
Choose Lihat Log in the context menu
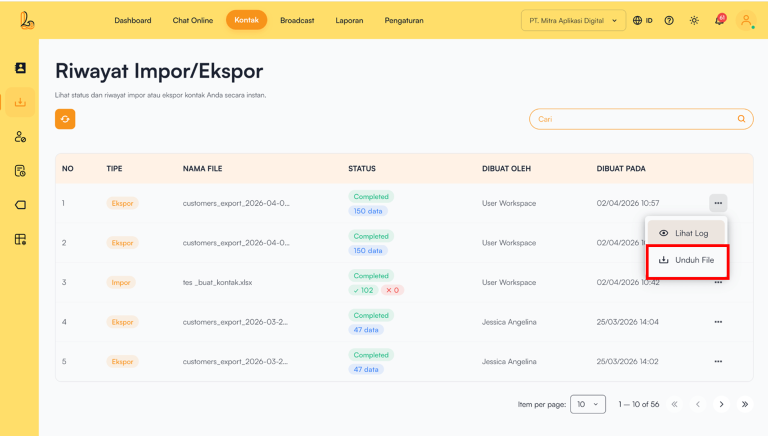pos(687,233)
